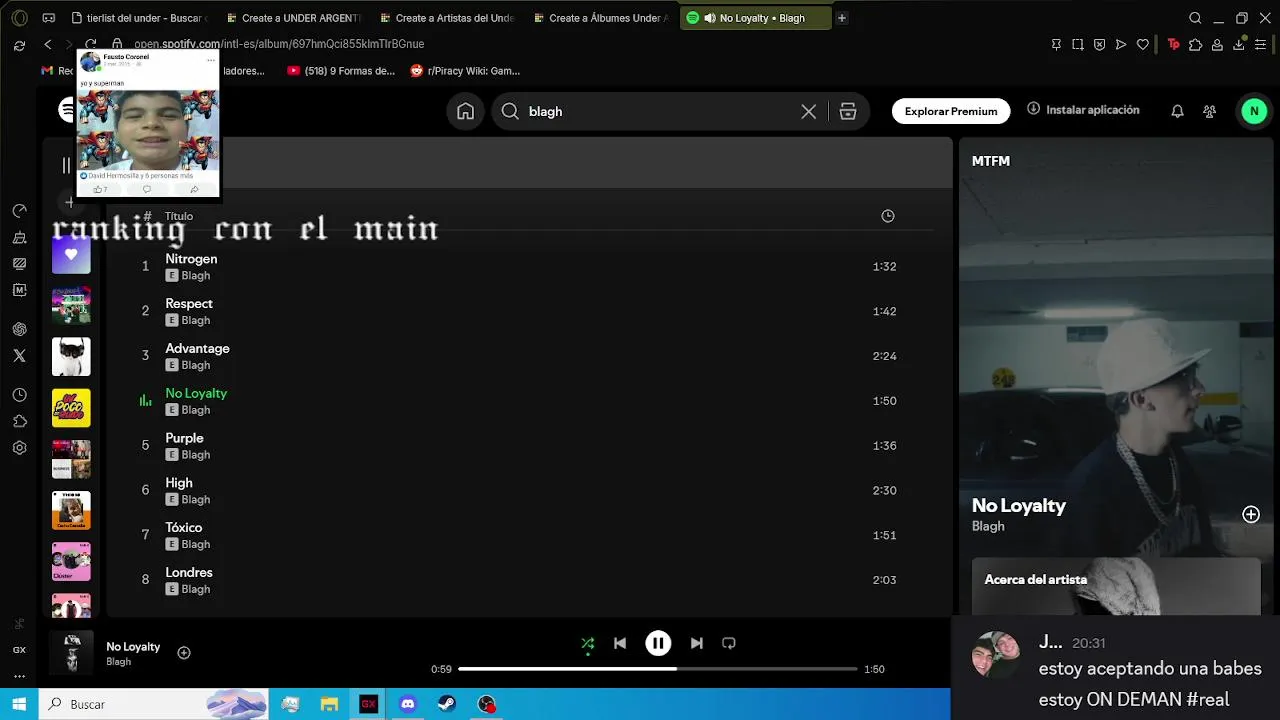The width and height of the screenshot is (1280, 720).
Task: Add to library plus in now-playing panel
Action: pos(1251,514)
